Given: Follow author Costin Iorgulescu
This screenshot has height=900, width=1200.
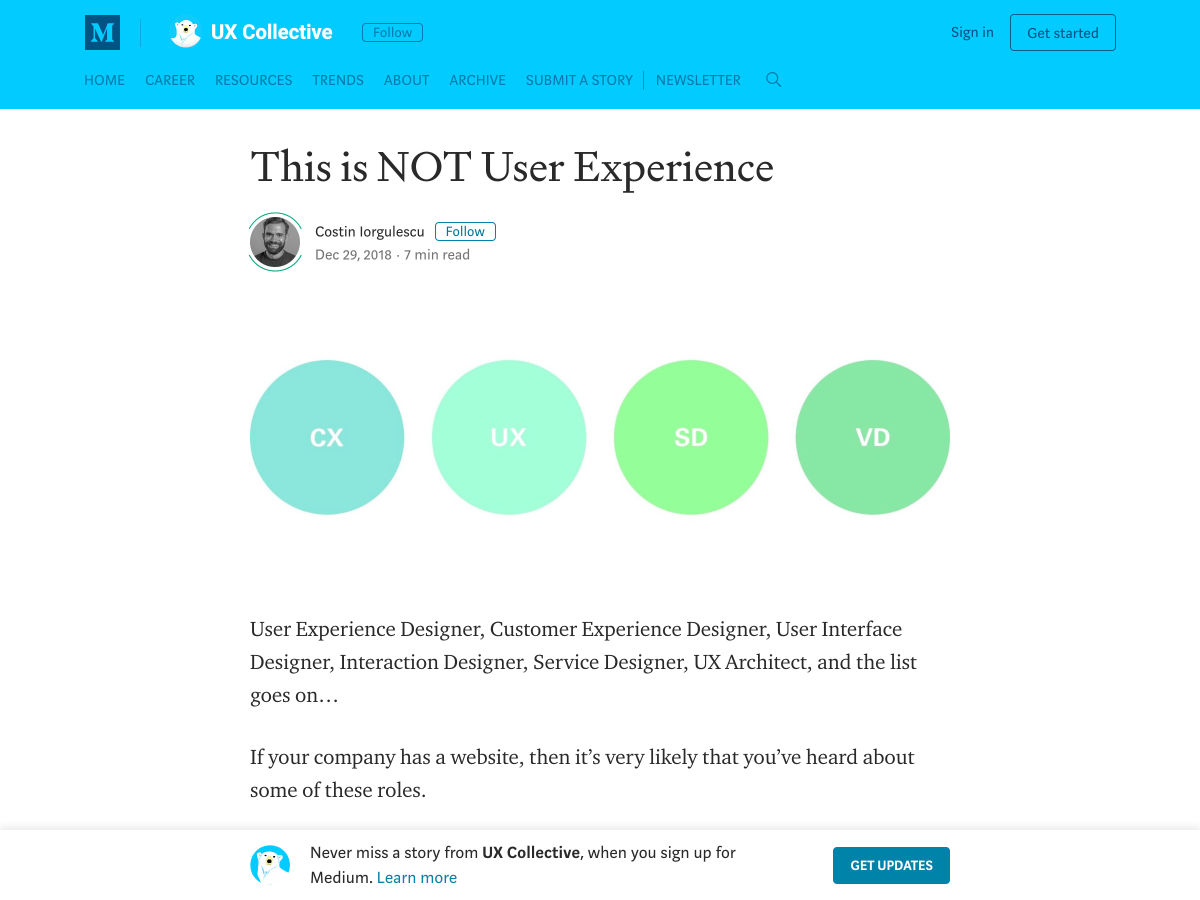Looking at the screenshot, I should click(x=465, y=232).
